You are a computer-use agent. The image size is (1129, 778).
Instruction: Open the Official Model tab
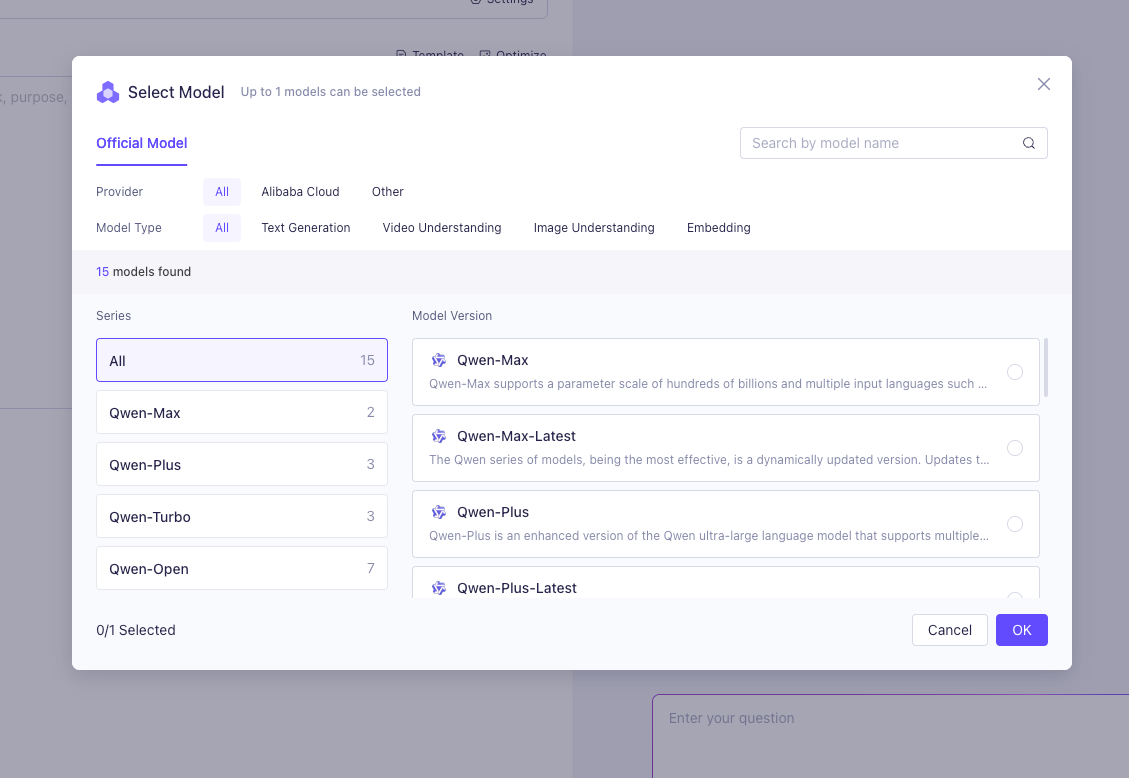(142, 143)
